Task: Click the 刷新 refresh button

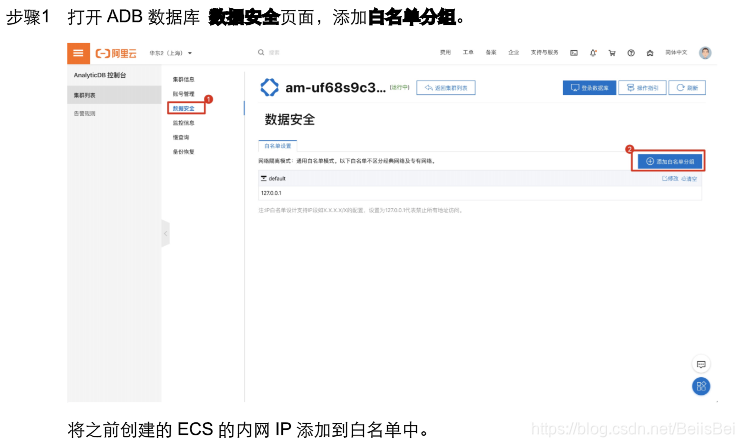Action: coord(687,88)
